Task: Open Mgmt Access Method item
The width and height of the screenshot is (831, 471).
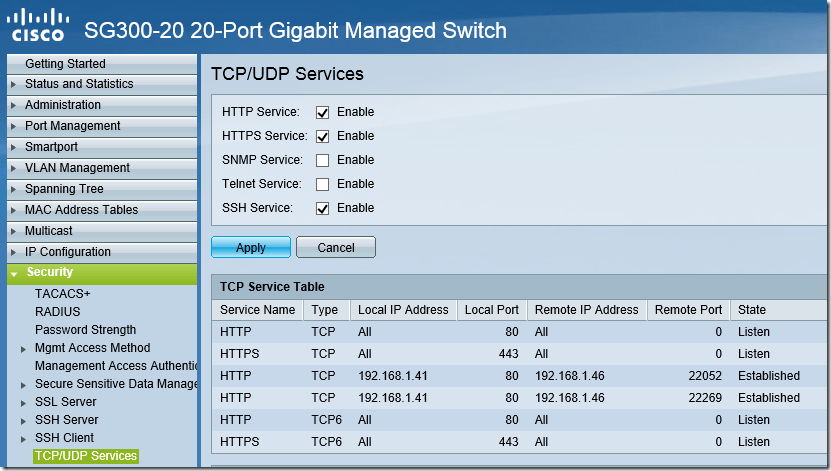Action: tap(93, 348)
